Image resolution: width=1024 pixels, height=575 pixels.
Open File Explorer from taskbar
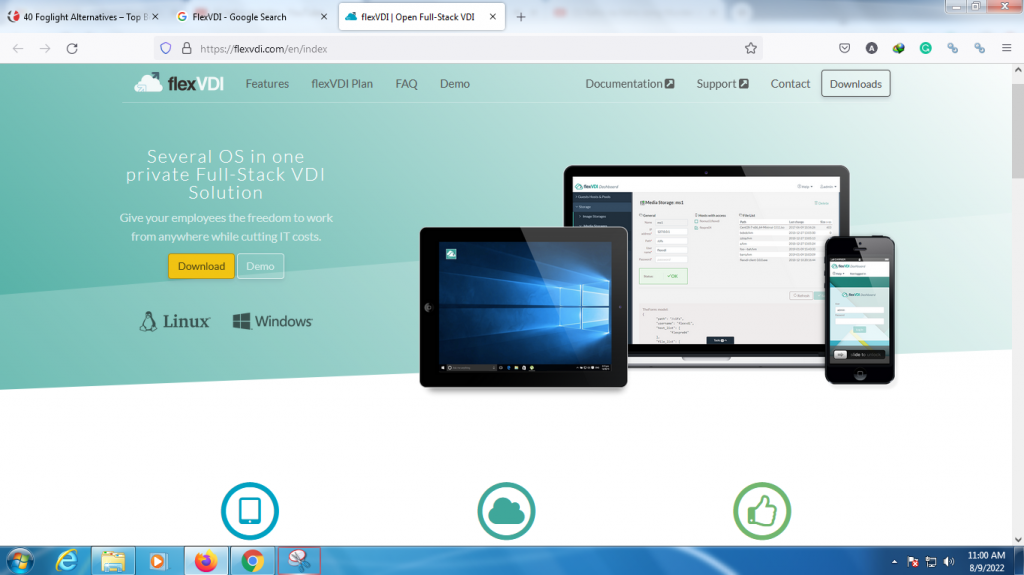(x=113, y=561)
